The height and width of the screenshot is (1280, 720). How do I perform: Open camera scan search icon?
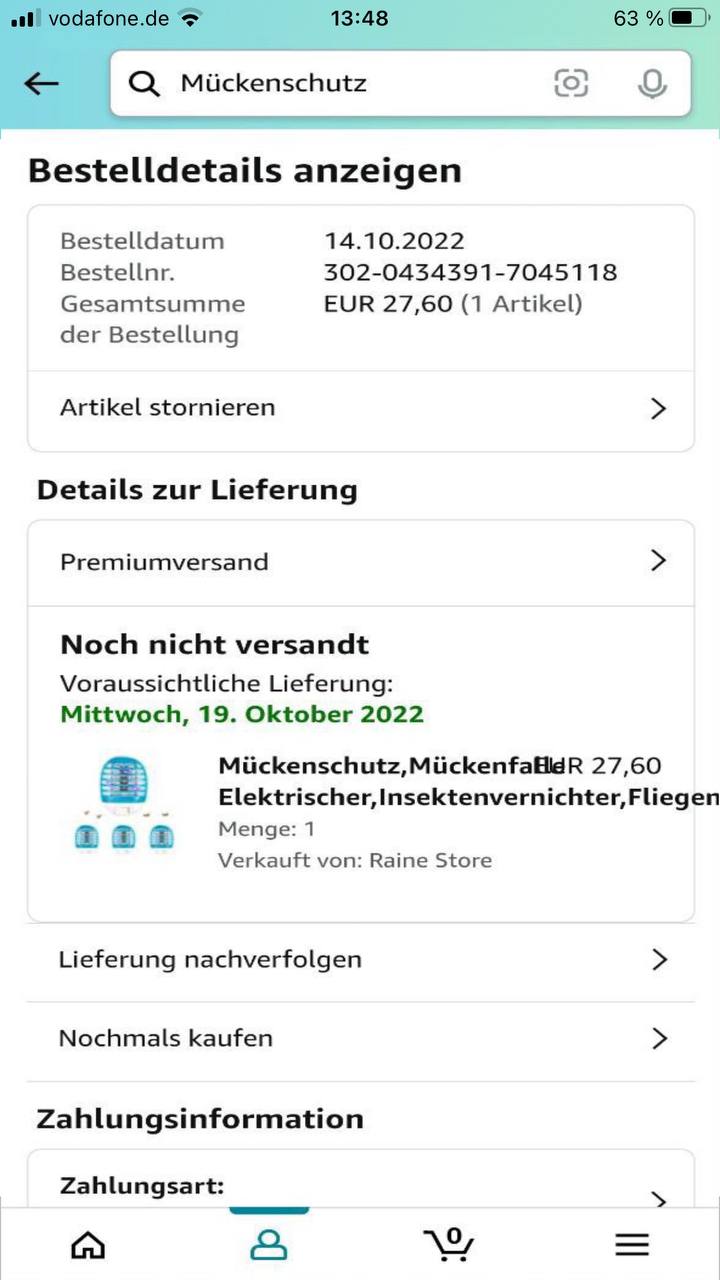click(571, 84)
